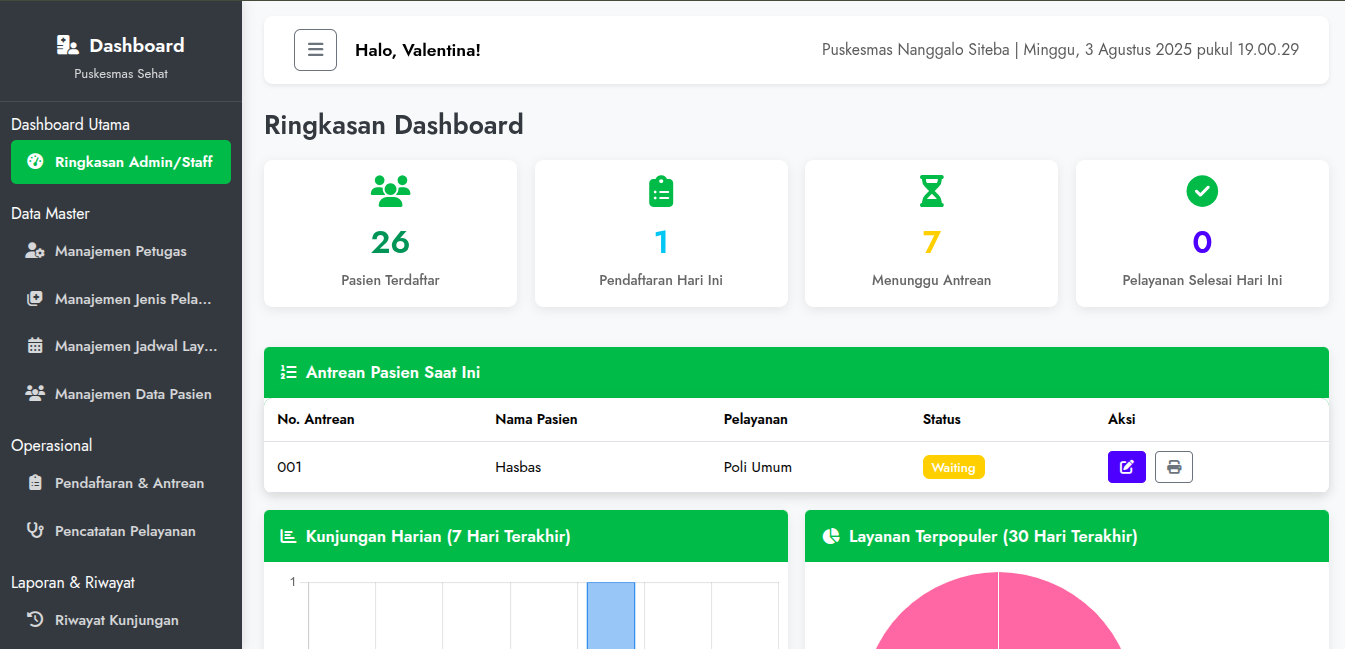1345x649 pixels.
Task: Click the print icon in the Aksi column
Action: (1173, 467)
